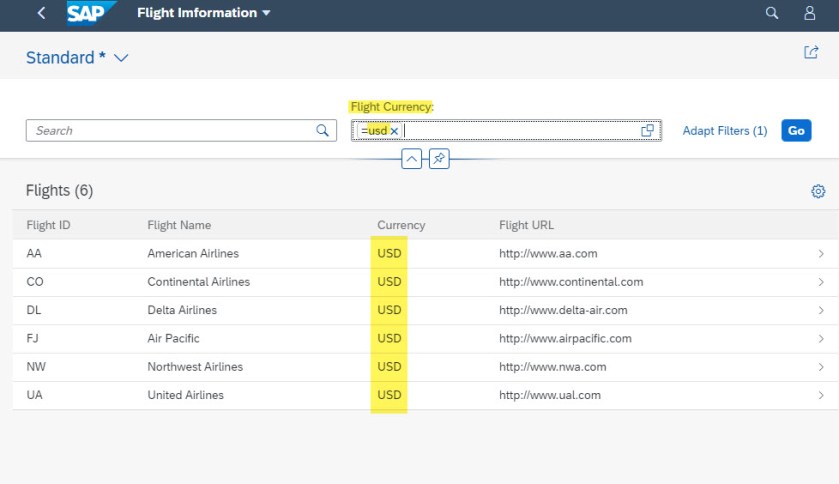Click the SAP logo
The image size is (839, 484).
[x=91, y=13]
